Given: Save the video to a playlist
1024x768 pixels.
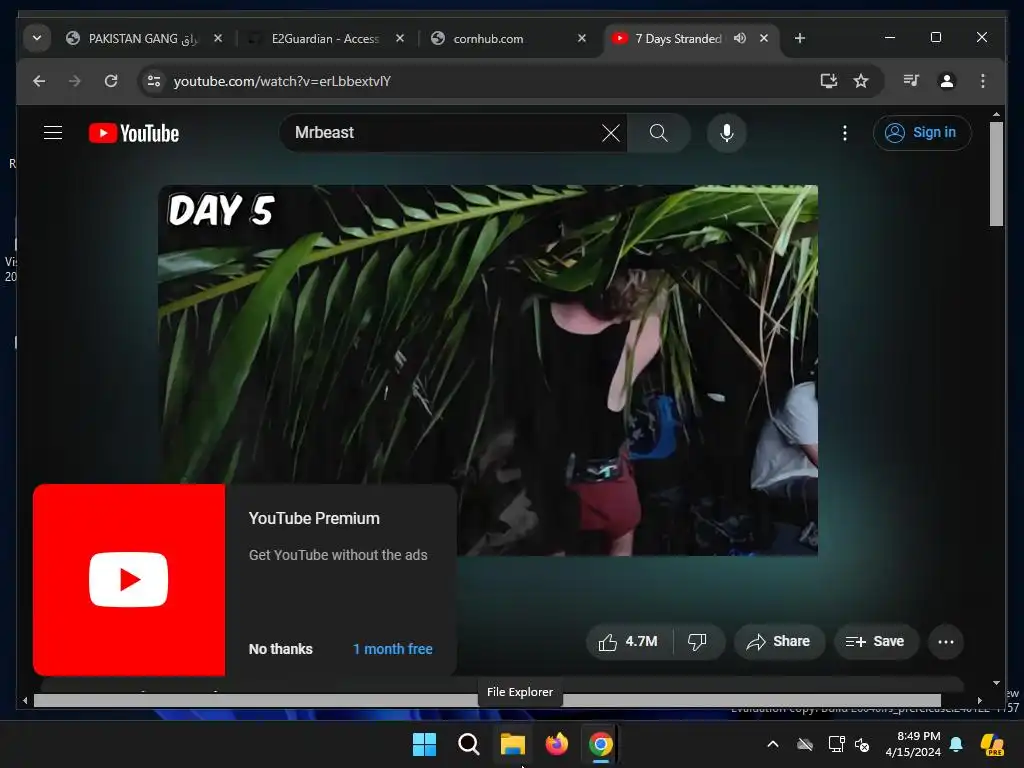Looking at the screenshot, I should [876, 642].
